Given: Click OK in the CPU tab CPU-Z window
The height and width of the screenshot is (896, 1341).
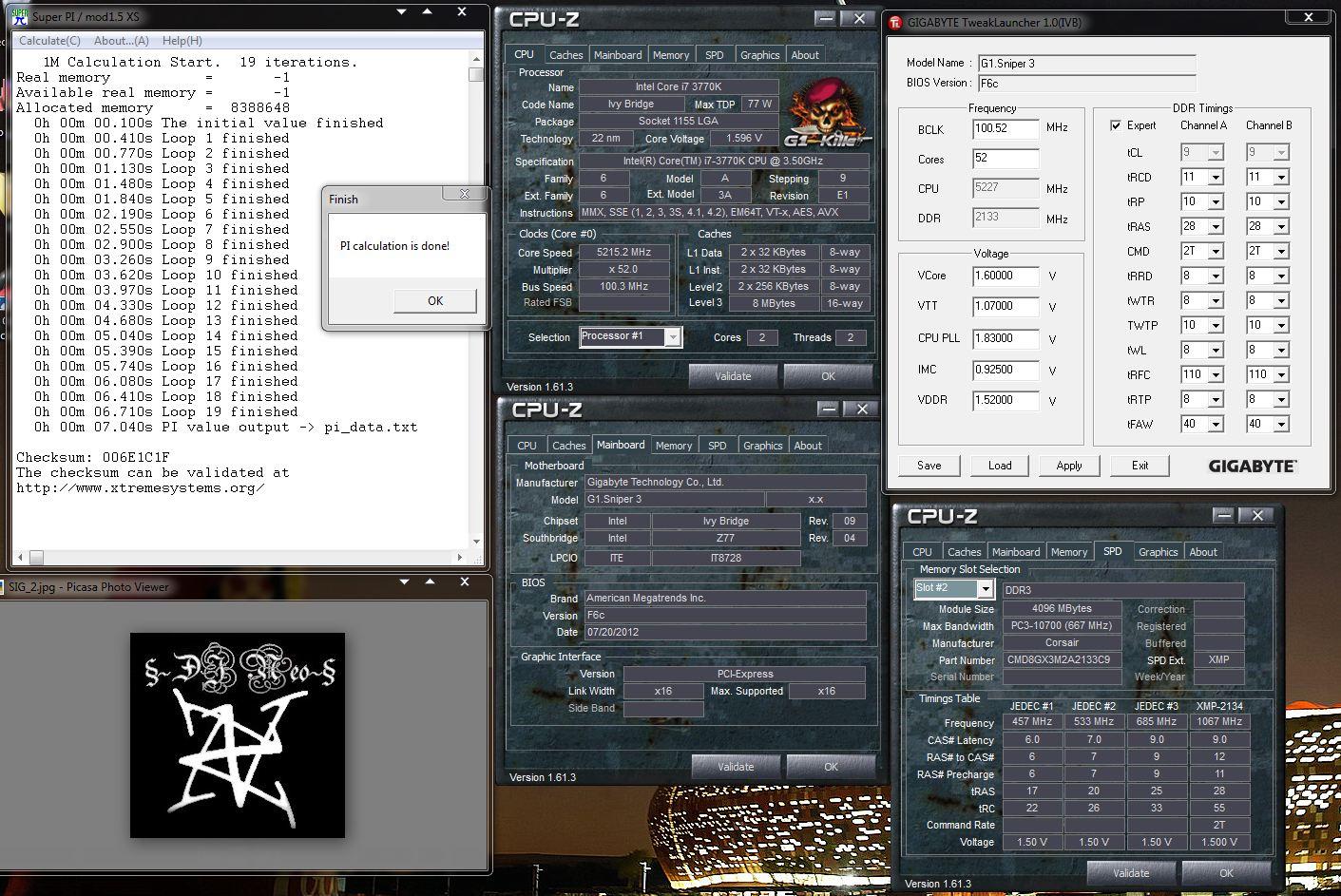Looking at the screenshot, I should pyautogui.click(x=828, y=376).
